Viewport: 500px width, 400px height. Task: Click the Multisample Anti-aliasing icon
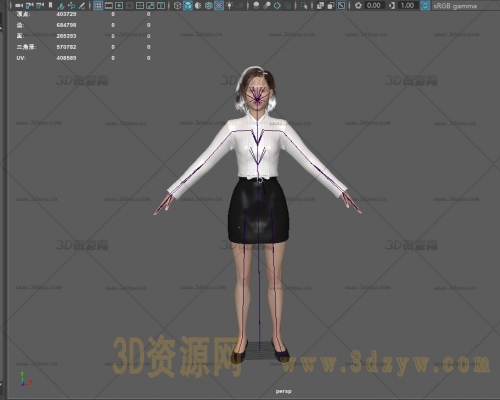[x=277, y=5]
